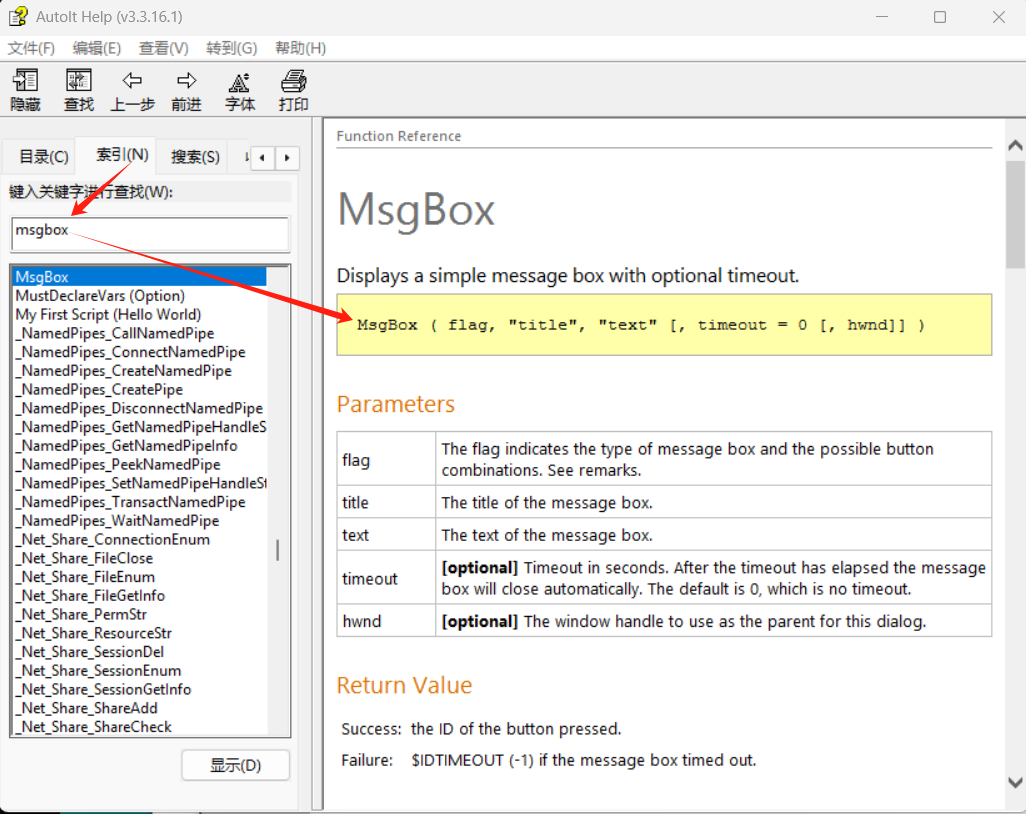
Task: Select _Net_Share_PermStr entry
Action: point(81,614)
